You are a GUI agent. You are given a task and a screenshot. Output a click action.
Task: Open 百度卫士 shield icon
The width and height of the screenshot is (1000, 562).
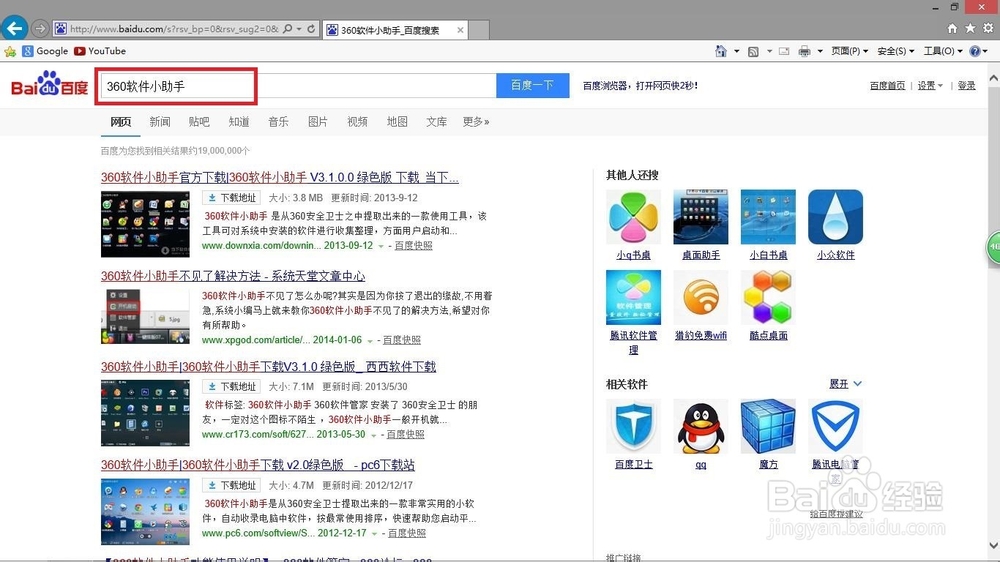(633, 426)
